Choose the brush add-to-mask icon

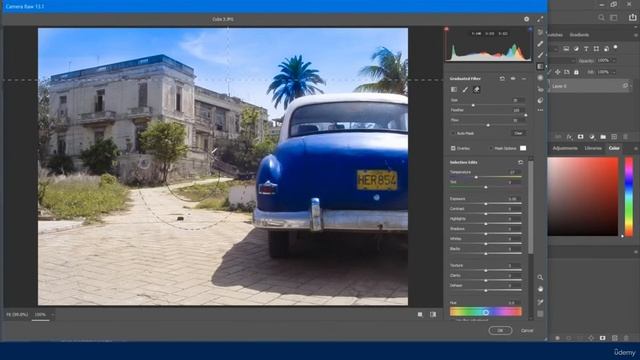coord(465,89)
